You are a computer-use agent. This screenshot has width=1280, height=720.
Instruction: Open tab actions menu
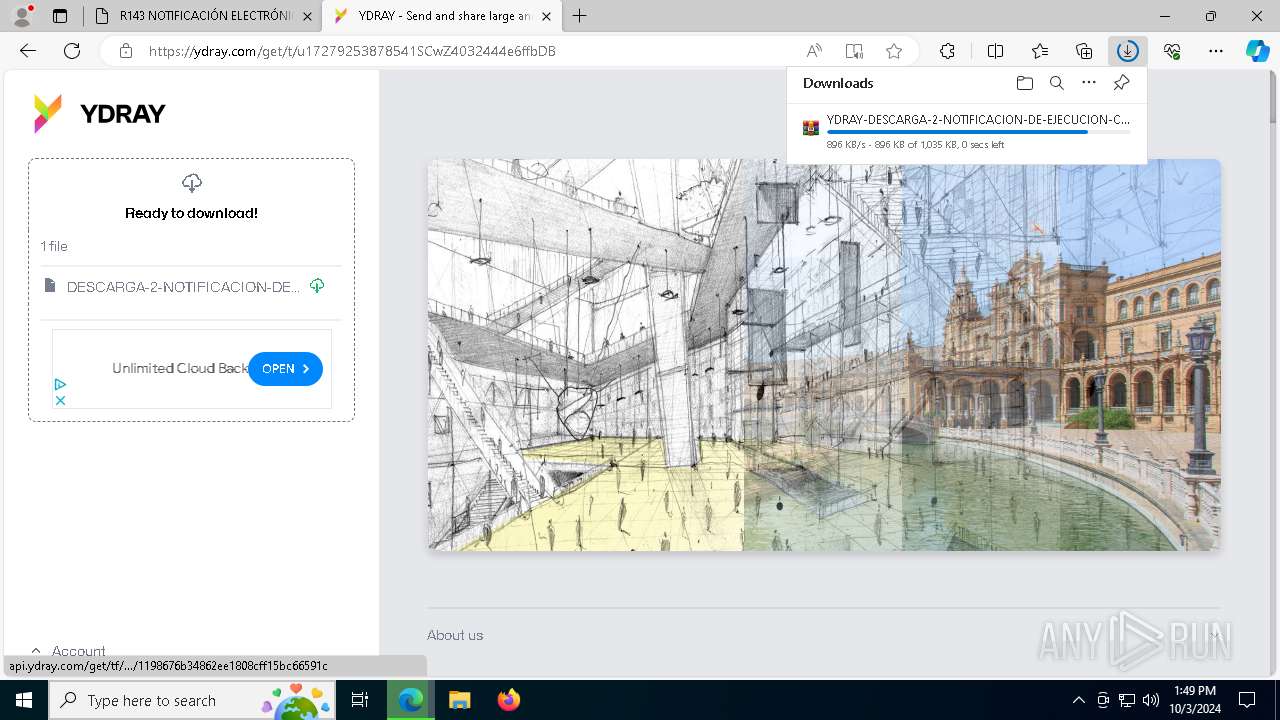tap(60, 16)
